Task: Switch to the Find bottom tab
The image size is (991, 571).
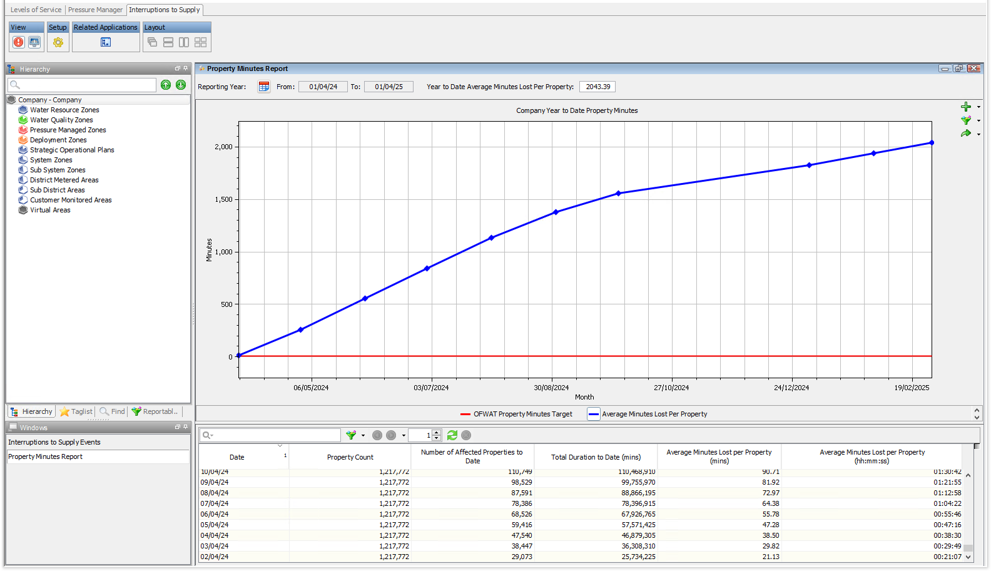Action: 112,412
